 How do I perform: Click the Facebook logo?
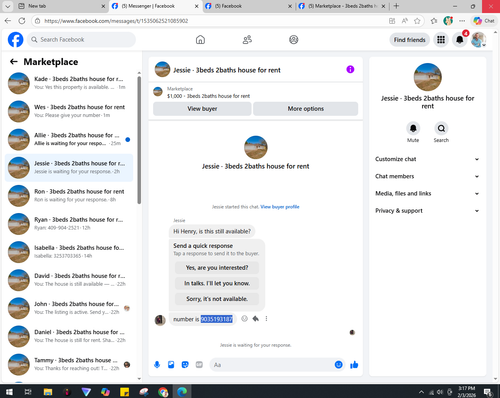pyautogui.click(x=16, y=40)
